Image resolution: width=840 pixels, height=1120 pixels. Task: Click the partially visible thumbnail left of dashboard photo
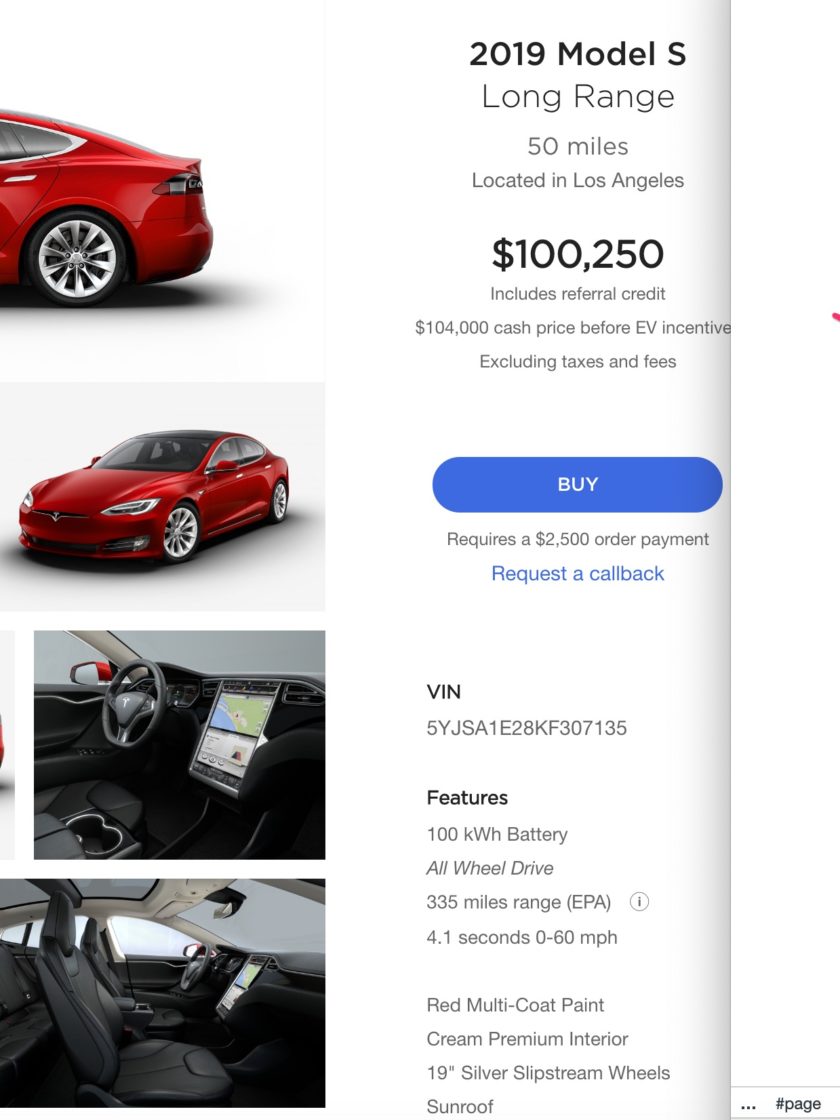pos(7,744)
